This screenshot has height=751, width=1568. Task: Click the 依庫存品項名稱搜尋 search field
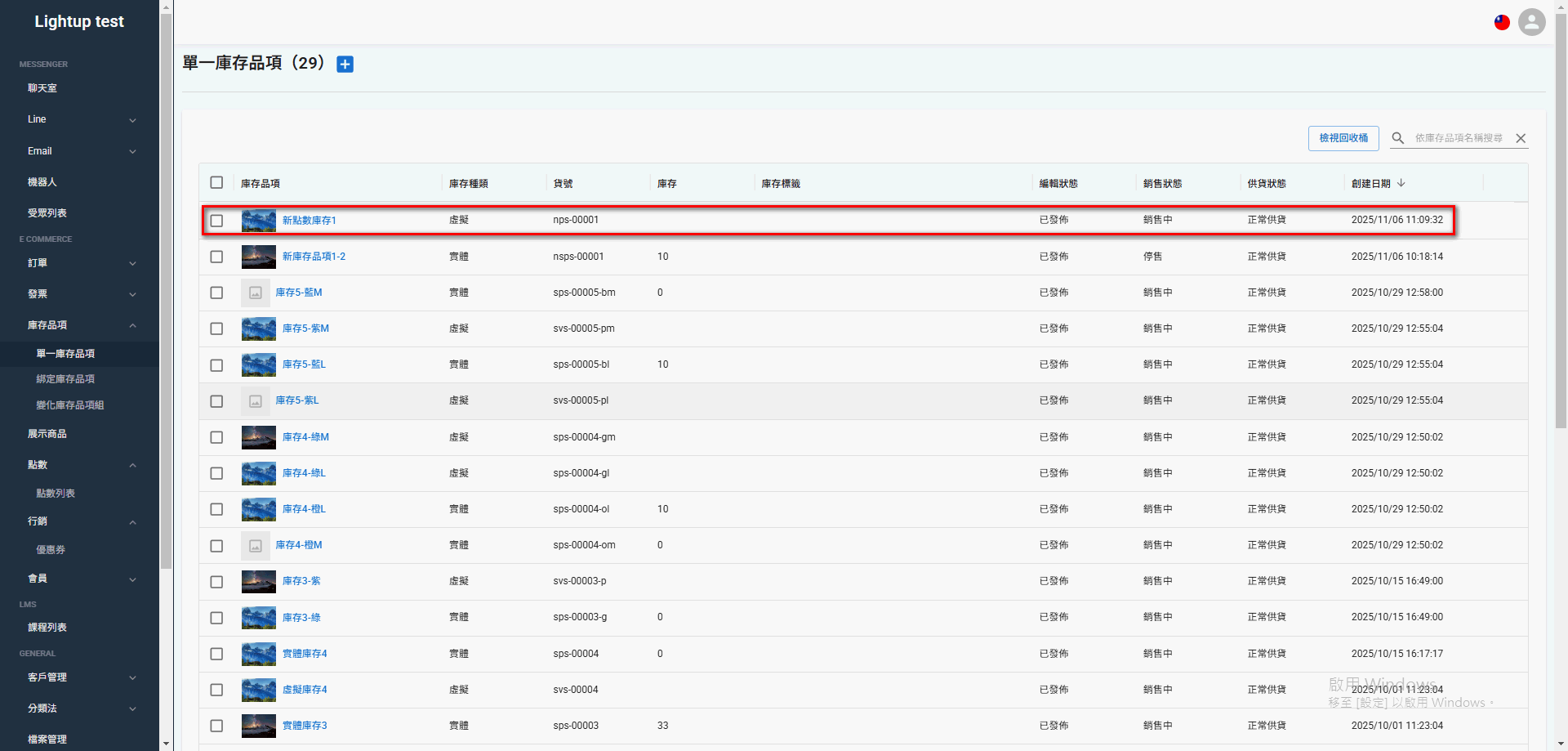(x=1460, y=138)
